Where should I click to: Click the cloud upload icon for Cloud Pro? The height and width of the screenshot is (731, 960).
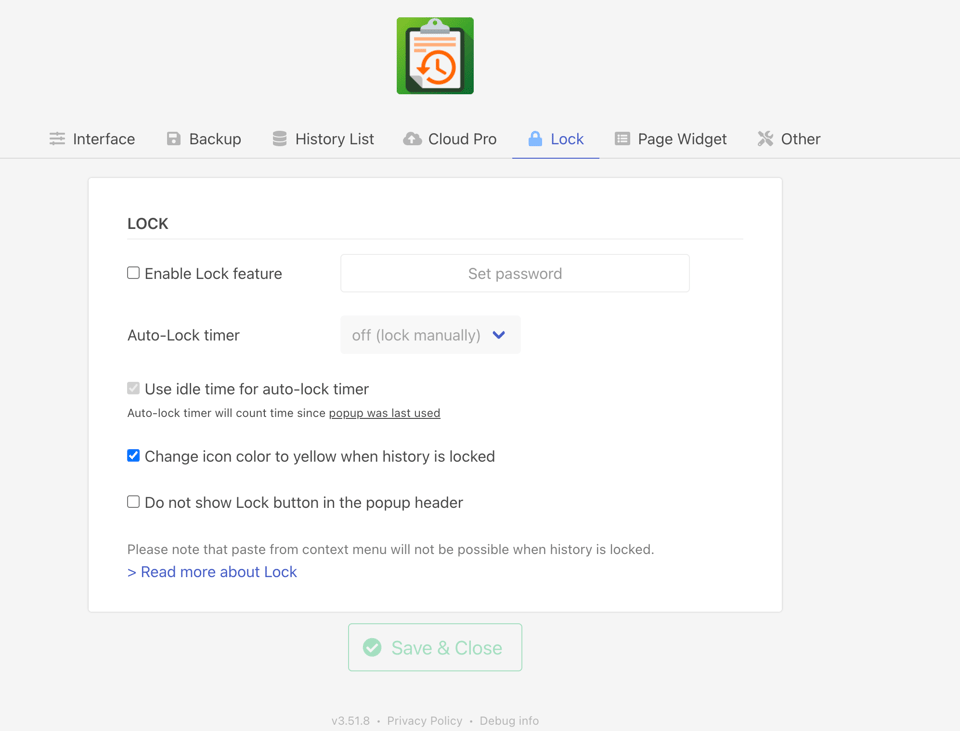[x=412, y=139]
